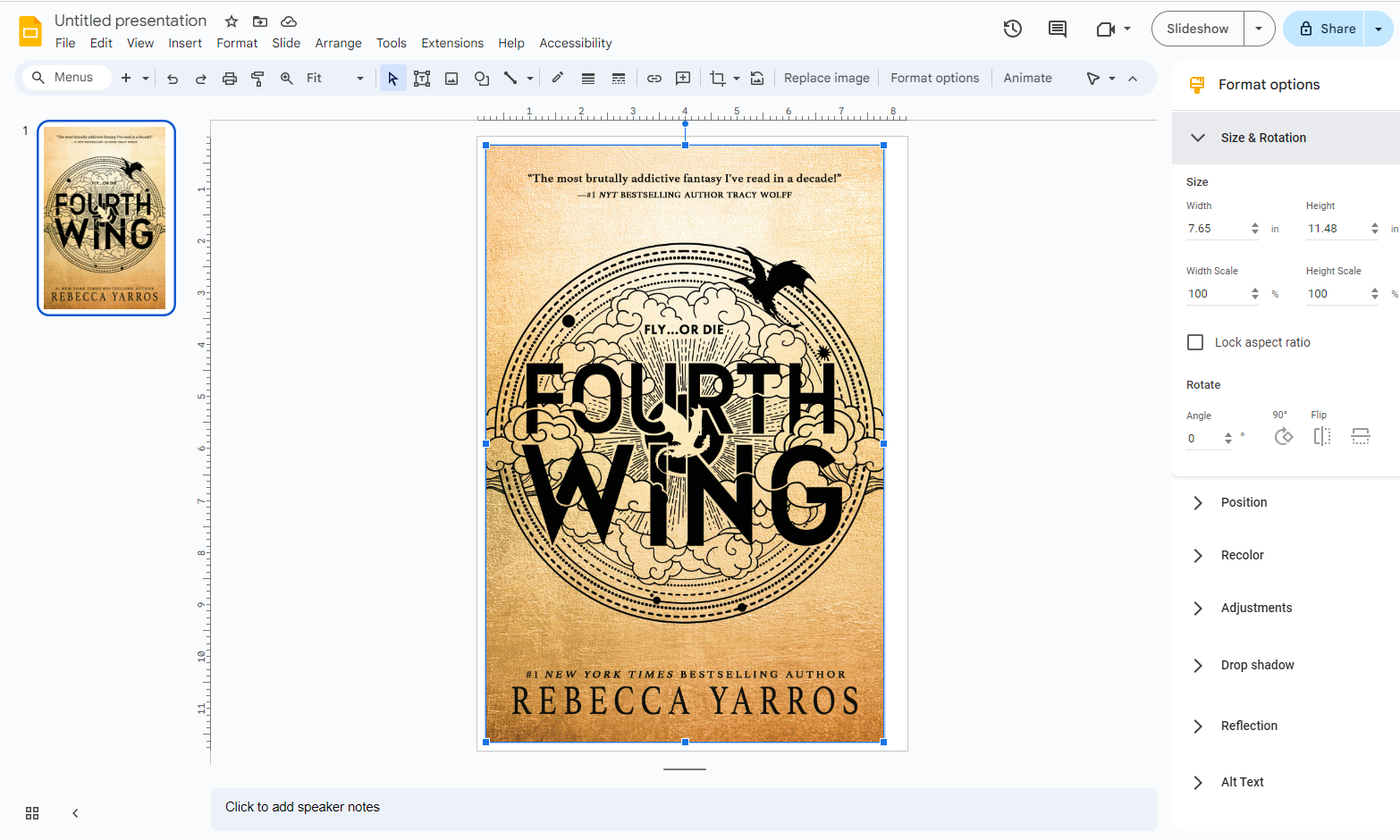Open line tool dropdown arrow

coord(530,79)
